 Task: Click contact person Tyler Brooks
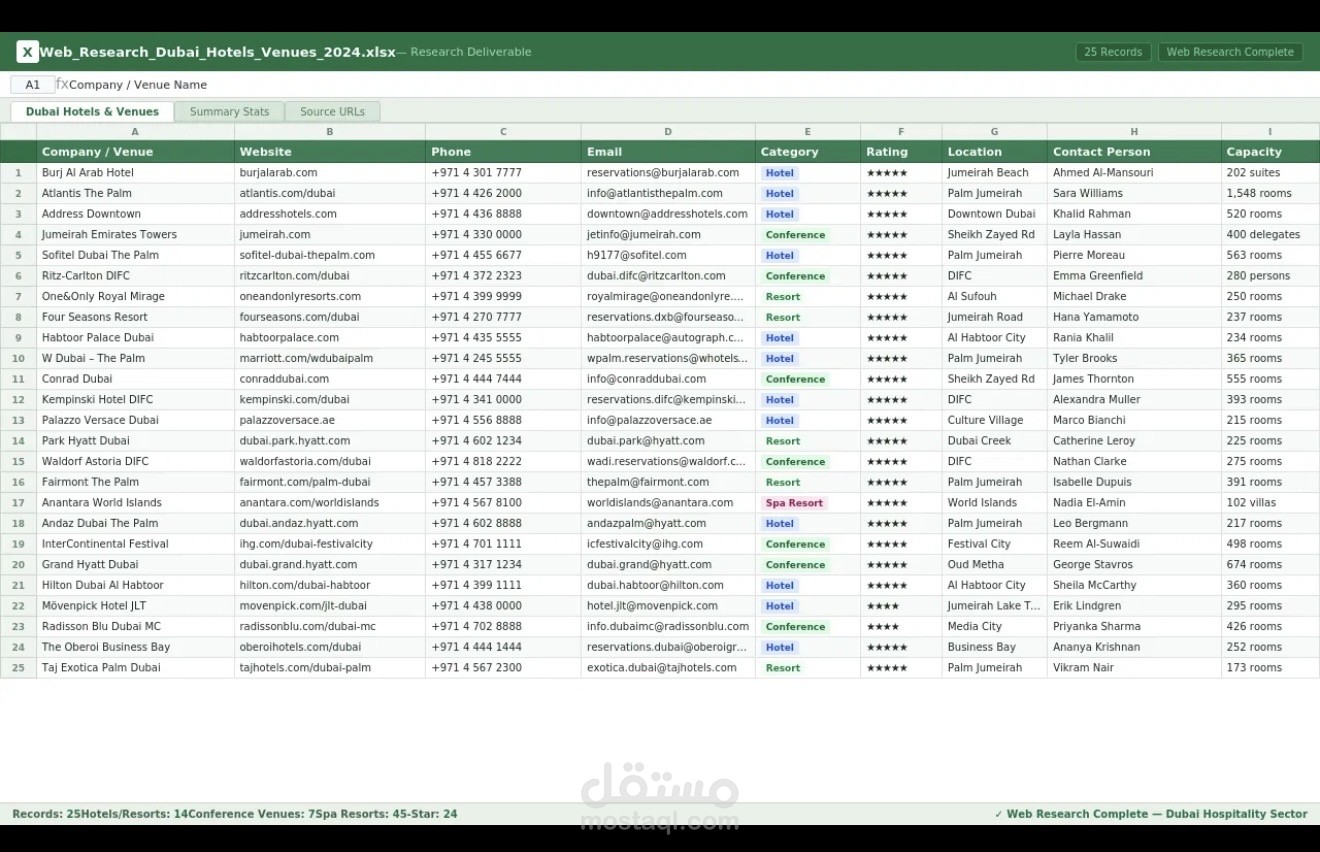click(1134, 359)
